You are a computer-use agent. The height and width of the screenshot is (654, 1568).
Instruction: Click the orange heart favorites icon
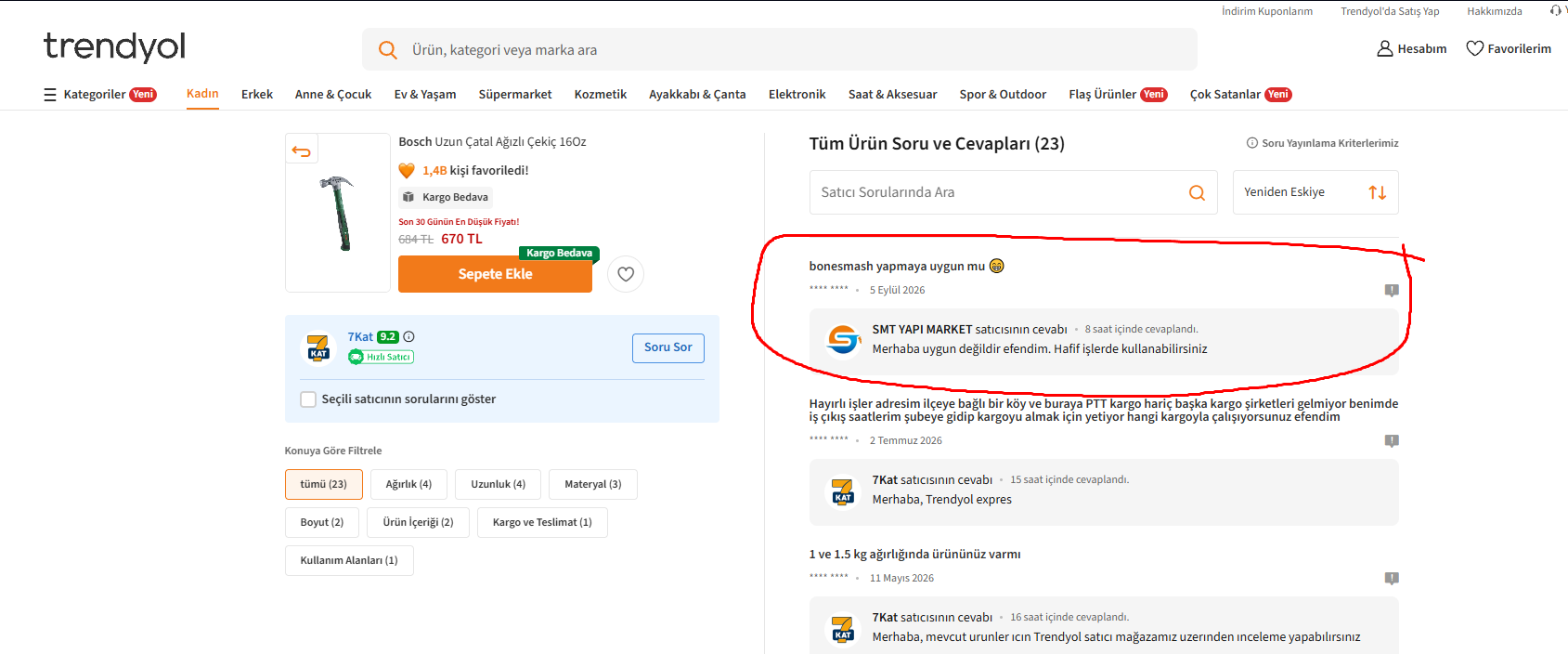pos(407,170)
